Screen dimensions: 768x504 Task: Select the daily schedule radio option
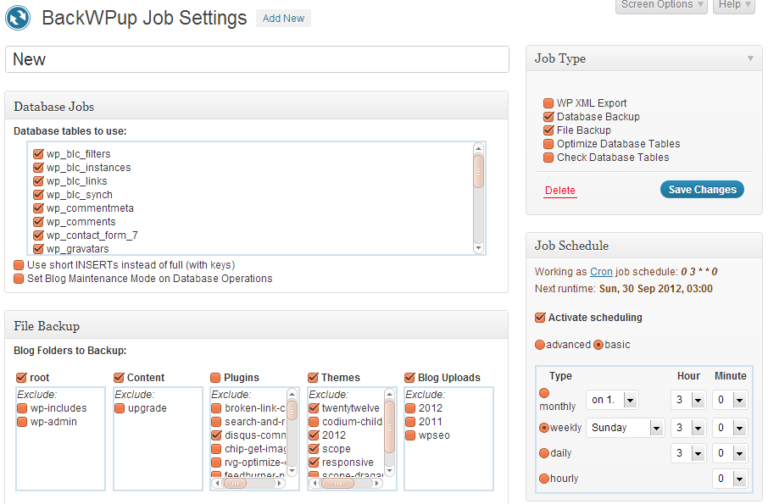[x=545, y=453]
